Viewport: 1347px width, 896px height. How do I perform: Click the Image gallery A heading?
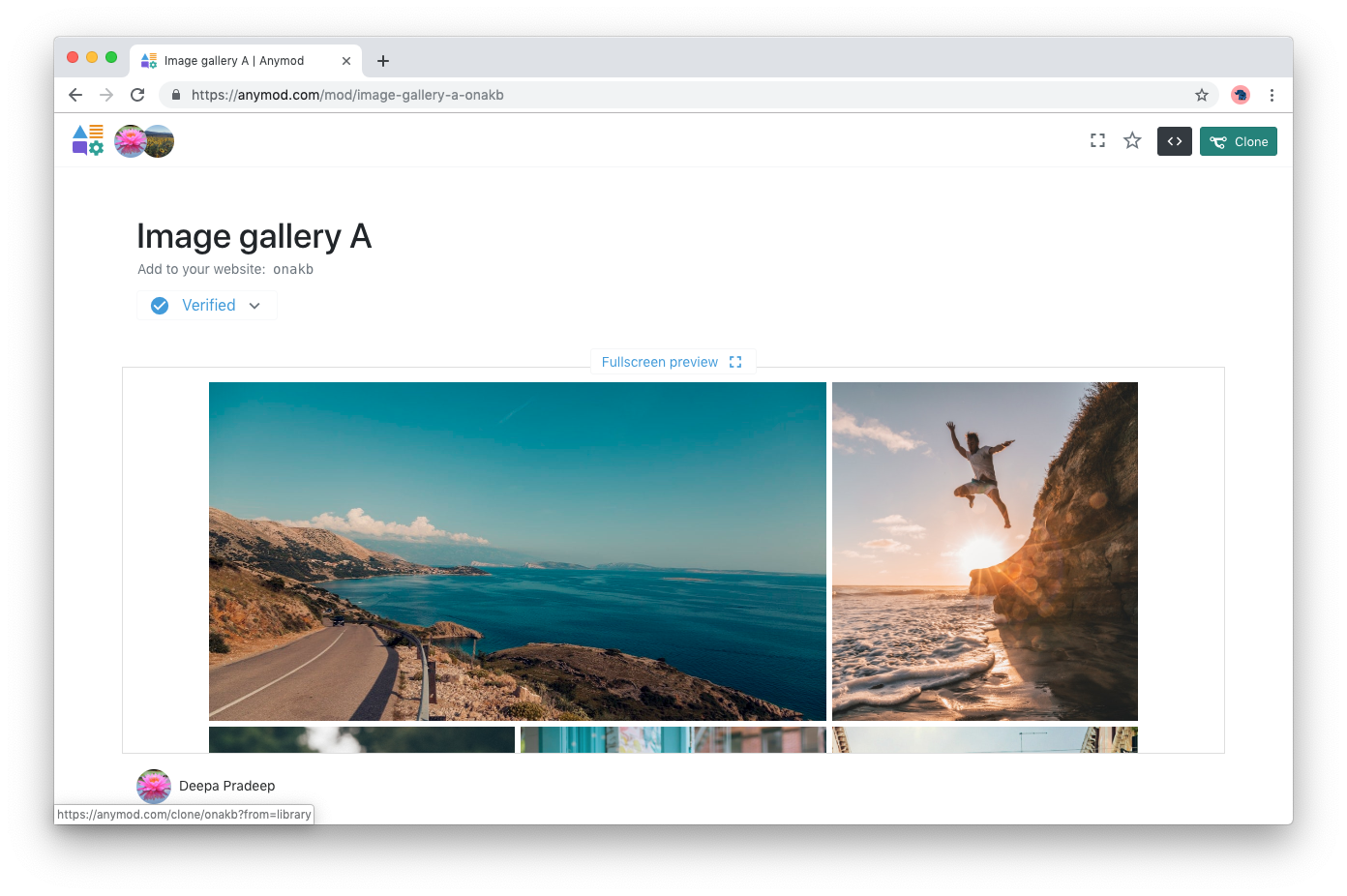(x=254, y=236)
